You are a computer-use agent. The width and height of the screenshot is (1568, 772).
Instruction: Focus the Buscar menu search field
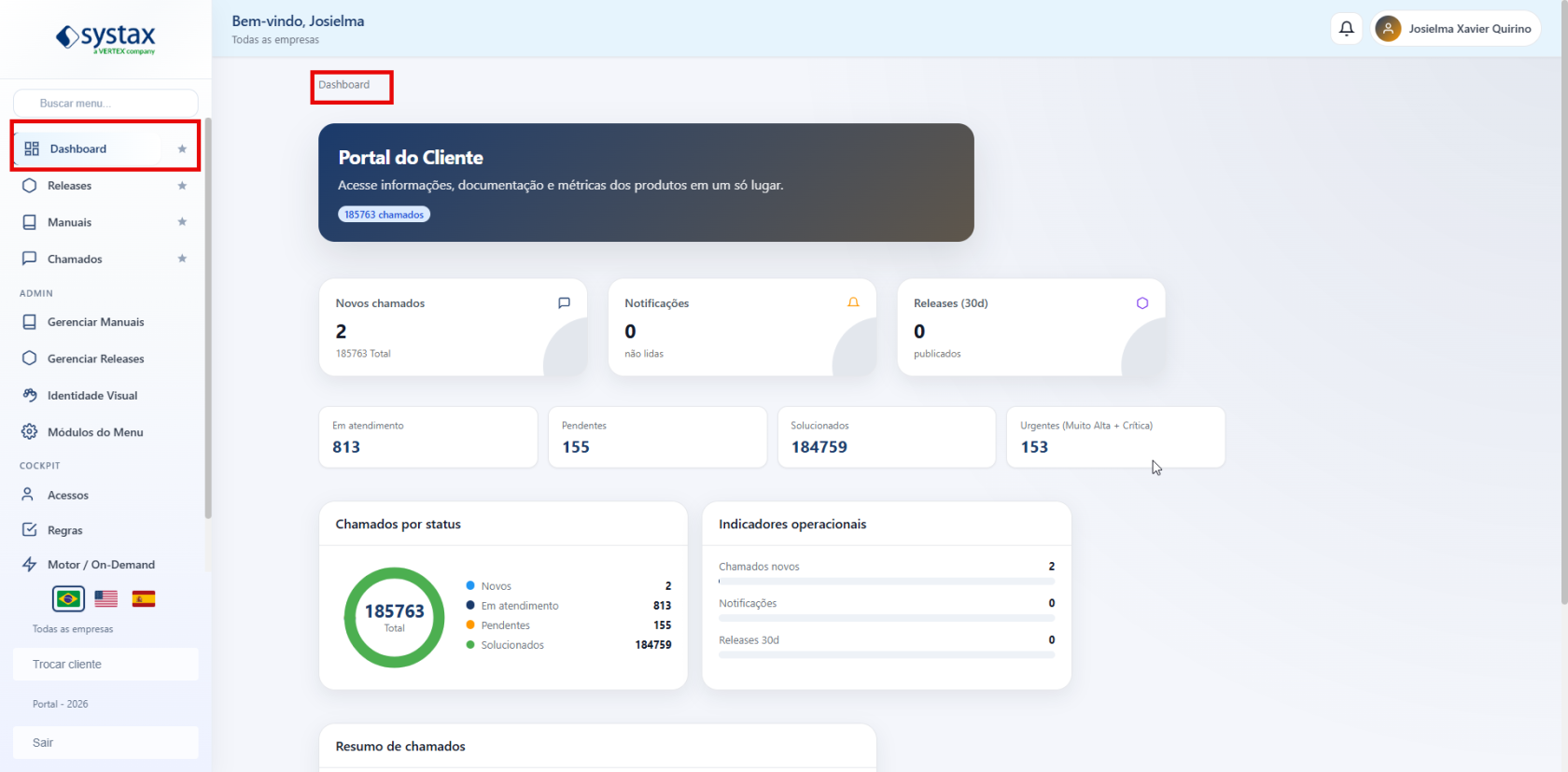tap(105, 104)
